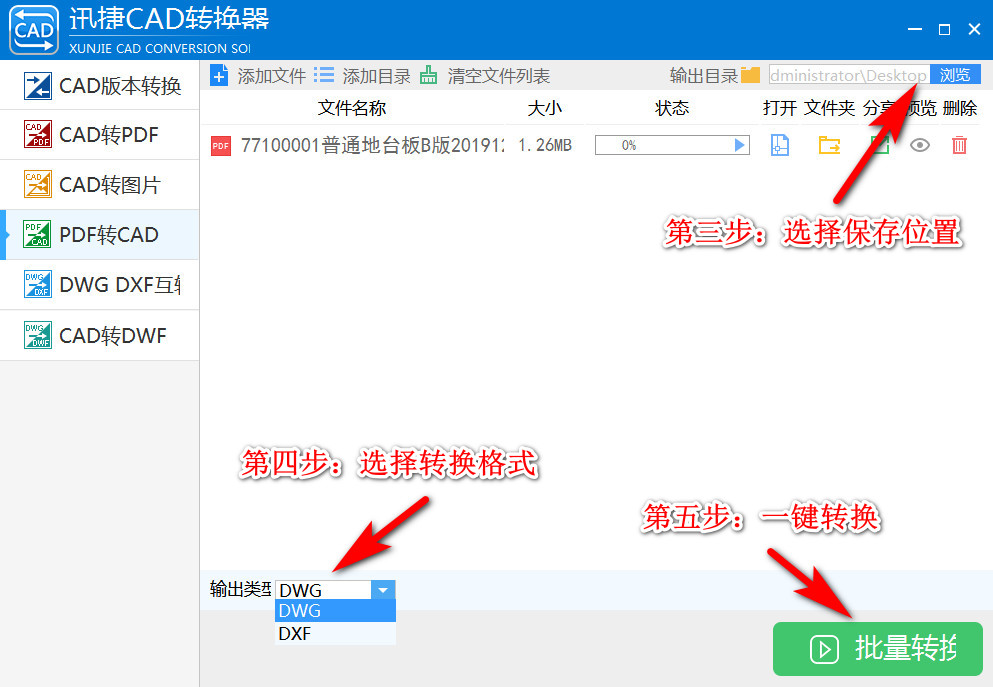Open the CAD版本转换 sidebar tab

point(99,85)
